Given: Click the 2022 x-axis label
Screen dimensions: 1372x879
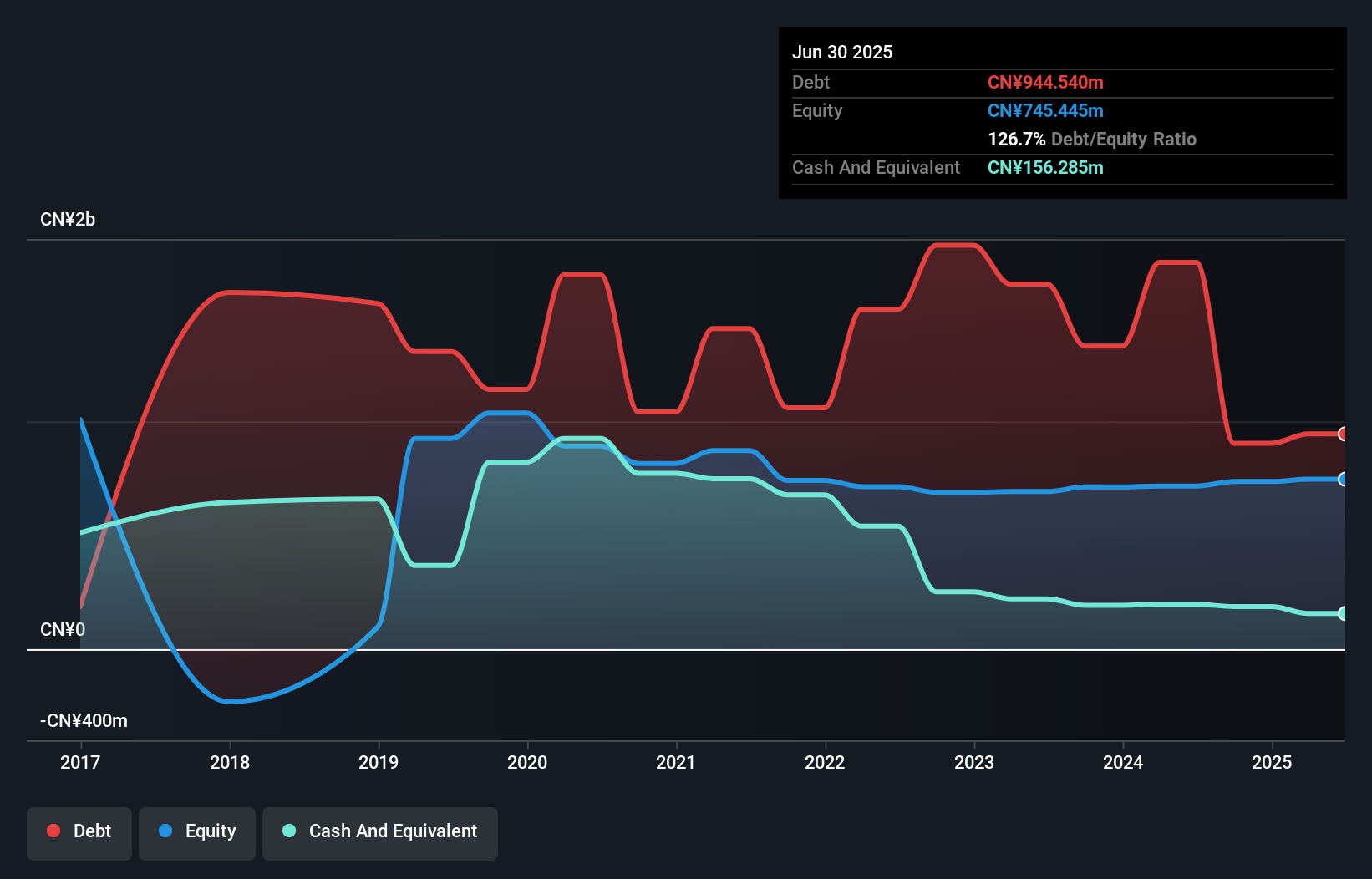Looking at the screenshot, I should pyautogui.click(x=825, y=762).
